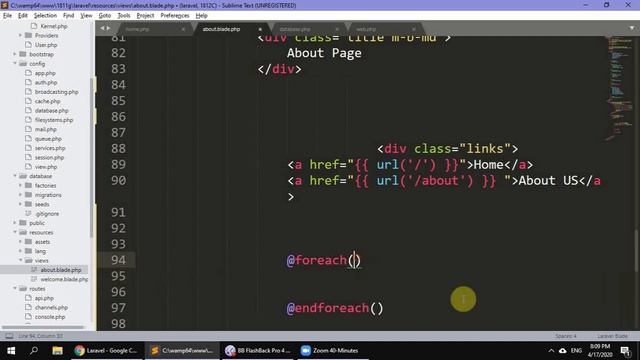640x360 pixels.
Task: Open auth.php in the sidebar
Action: tap(46, 82)
